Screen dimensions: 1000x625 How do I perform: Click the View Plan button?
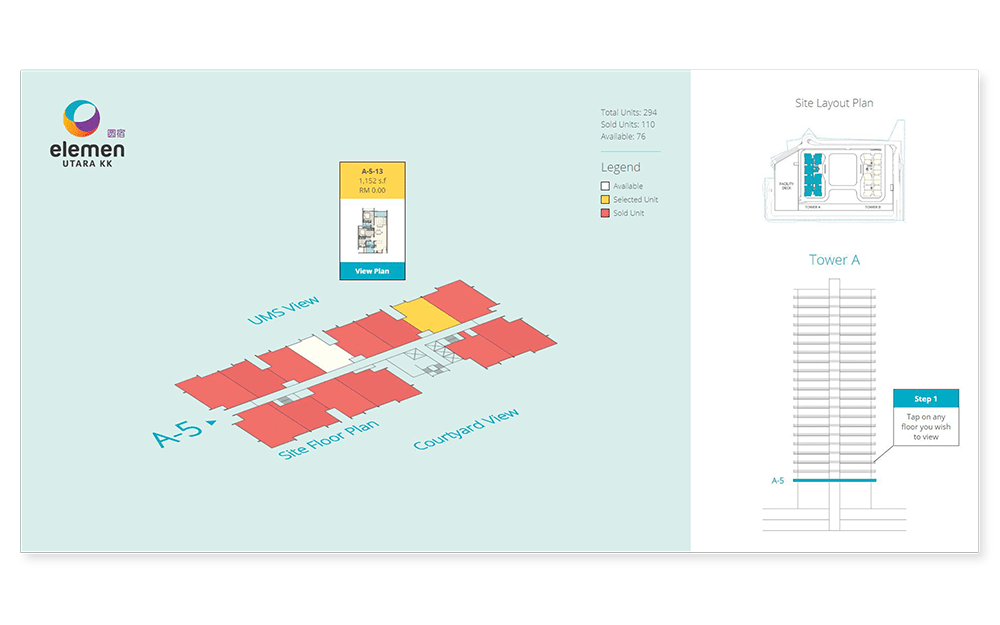(371, 270)
